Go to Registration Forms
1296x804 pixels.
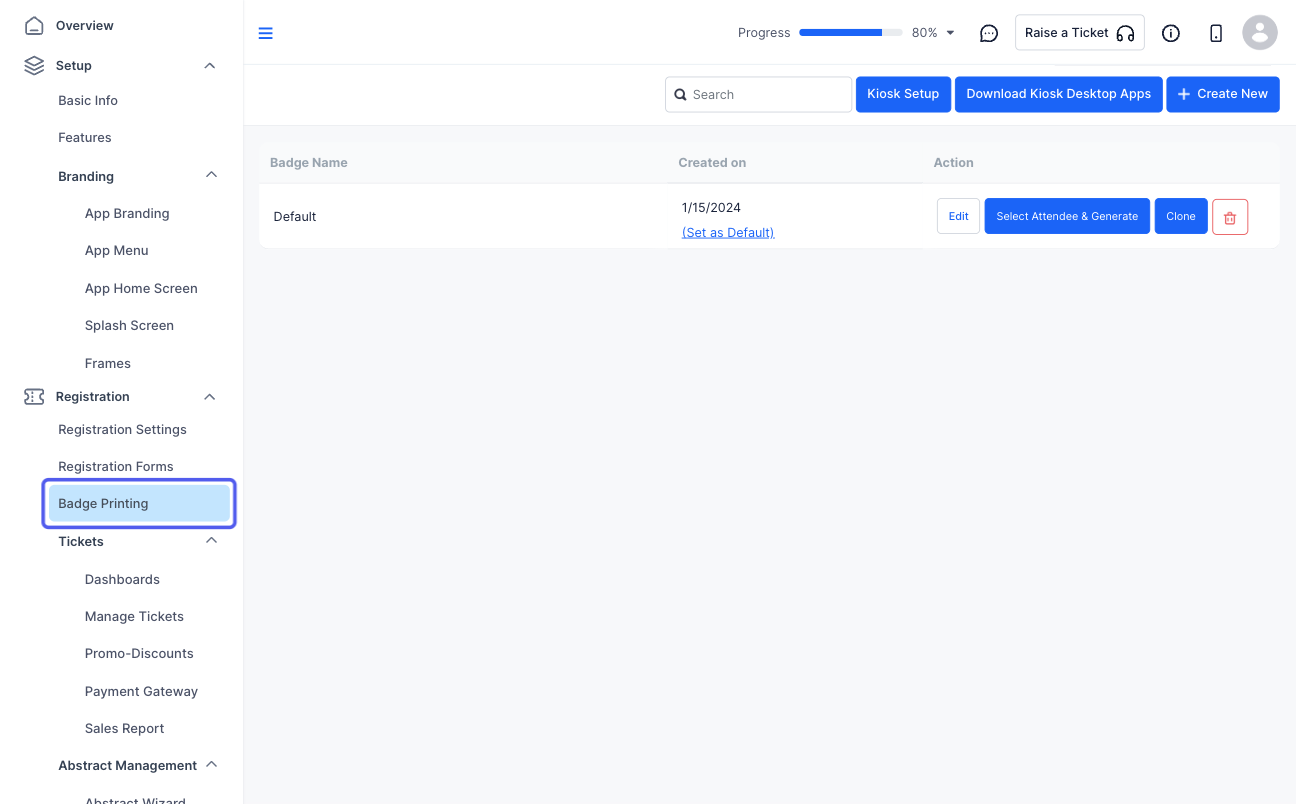(x=116, y=467)
